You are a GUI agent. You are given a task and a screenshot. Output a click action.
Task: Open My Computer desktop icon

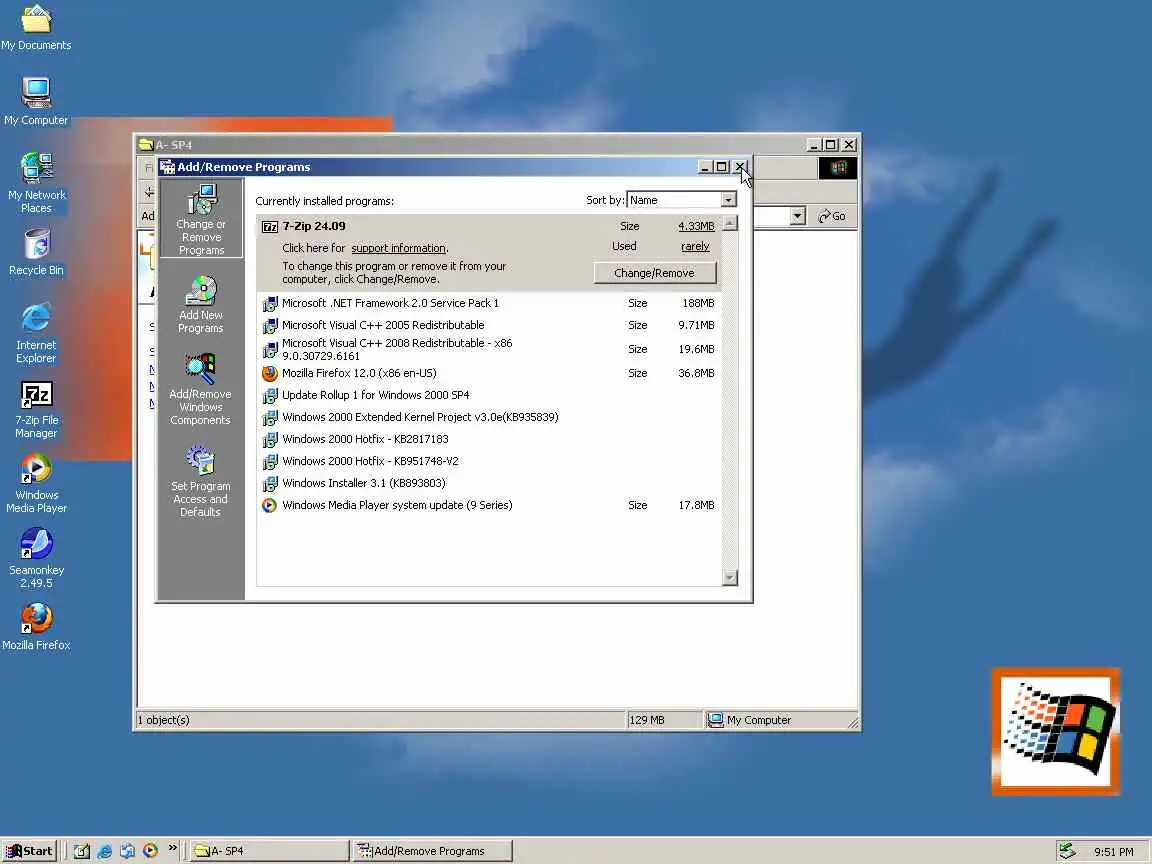(x=36, y=101)
